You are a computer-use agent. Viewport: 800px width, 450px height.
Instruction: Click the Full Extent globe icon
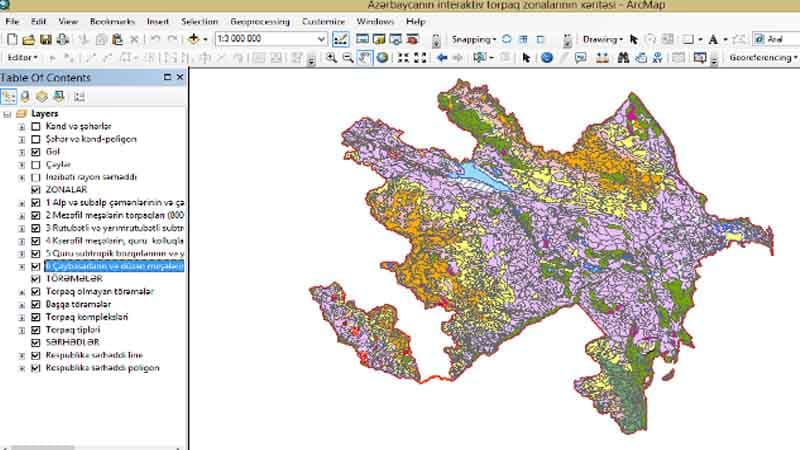click(382, 58)
